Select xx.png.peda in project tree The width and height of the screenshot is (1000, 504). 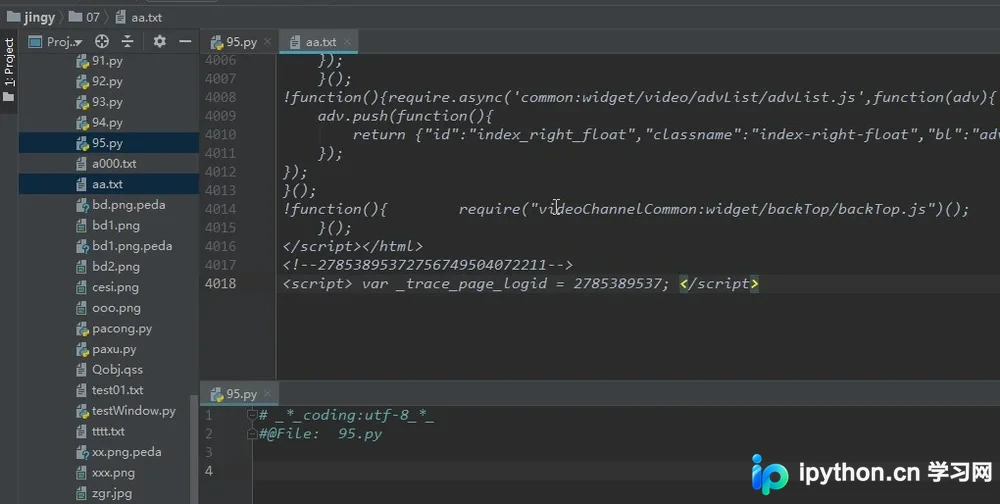pyautogui.click(x=126, y=452)
